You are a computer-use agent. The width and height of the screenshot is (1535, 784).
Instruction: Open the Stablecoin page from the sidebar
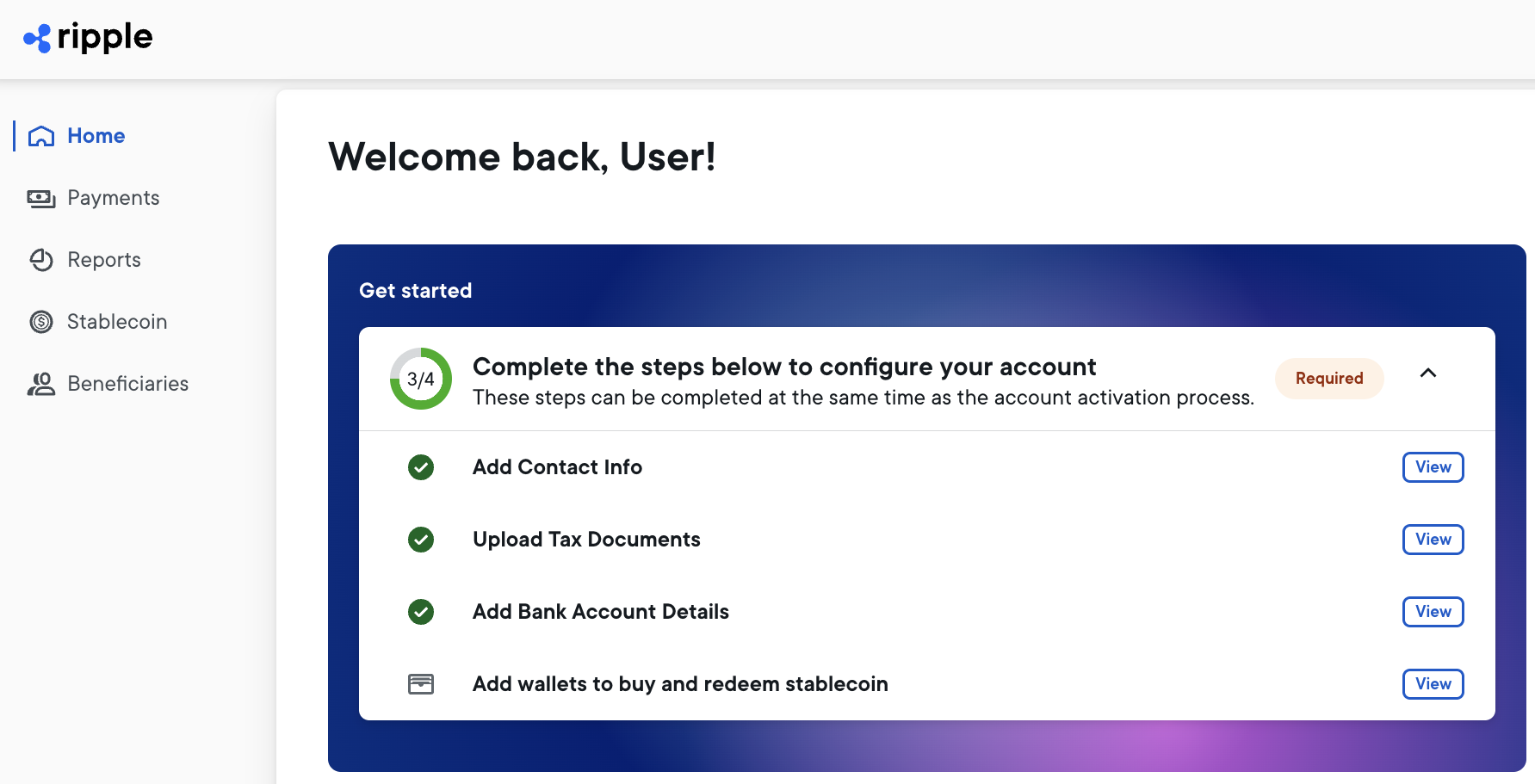click(x=117, y=322)
